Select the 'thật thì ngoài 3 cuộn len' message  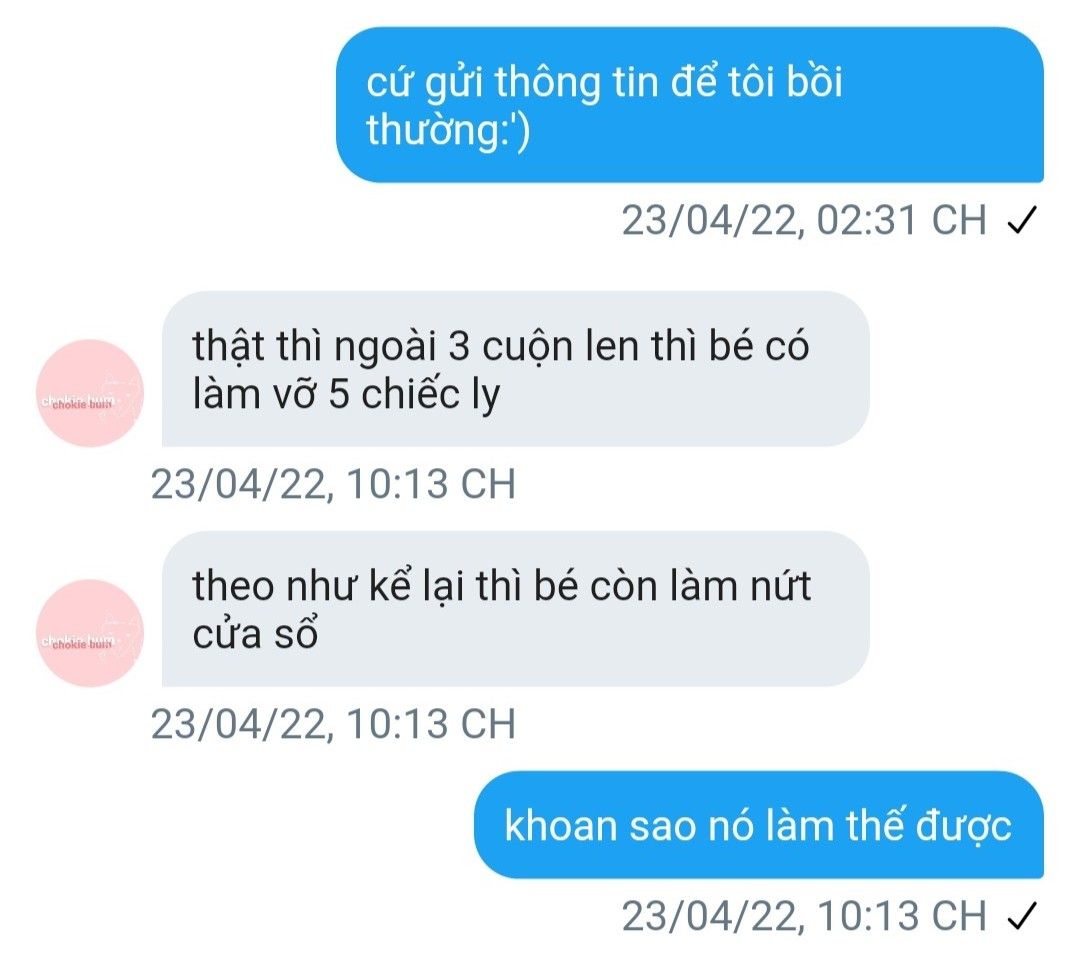[515, 368]
